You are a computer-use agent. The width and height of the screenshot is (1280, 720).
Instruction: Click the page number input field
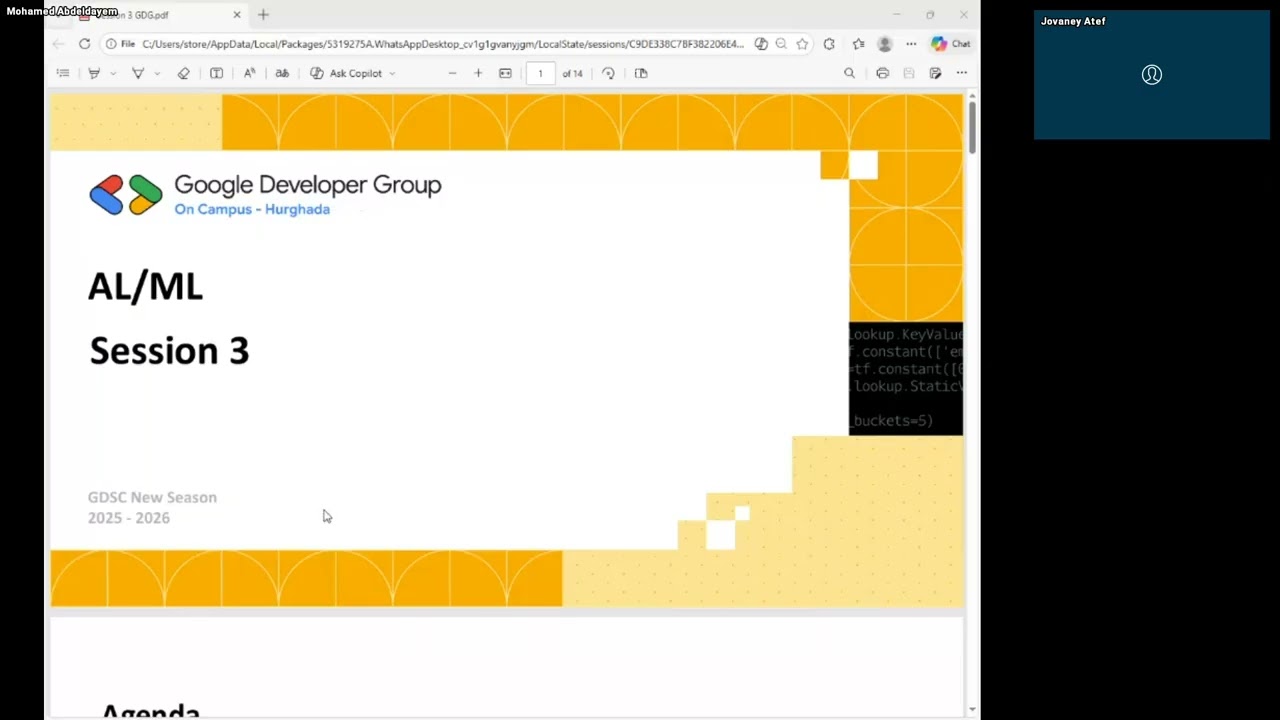[x=540, y=73]
